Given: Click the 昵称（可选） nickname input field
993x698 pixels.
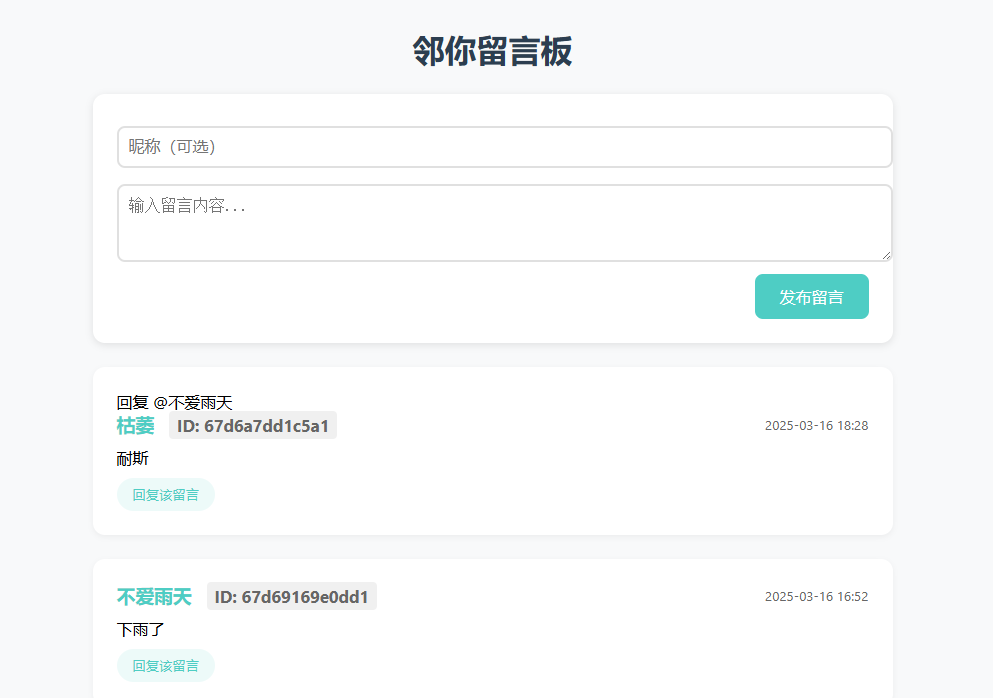Looking at the screenshot, I should click(504, 147).
